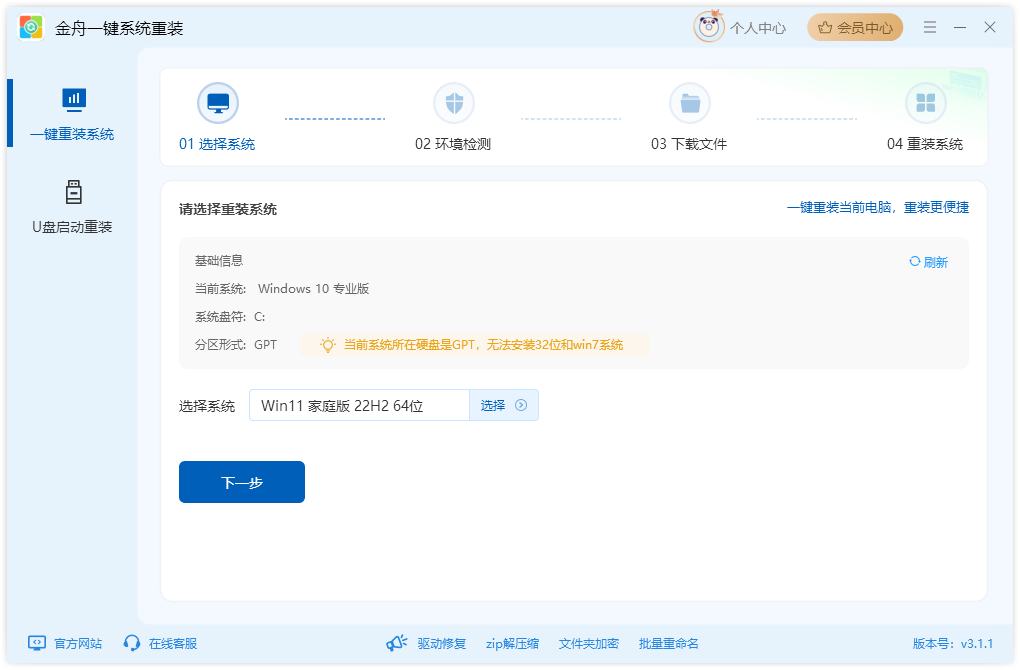
Task: Click the 金舟 app logo icon
Action: [x=31, y=27]
